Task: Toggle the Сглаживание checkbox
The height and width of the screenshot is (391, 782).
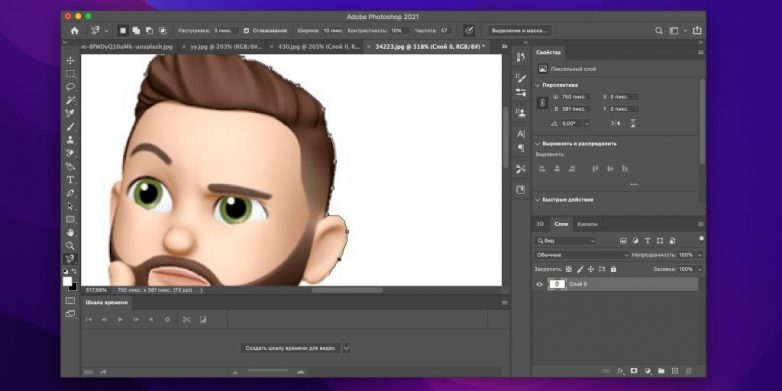Action: 246,31
